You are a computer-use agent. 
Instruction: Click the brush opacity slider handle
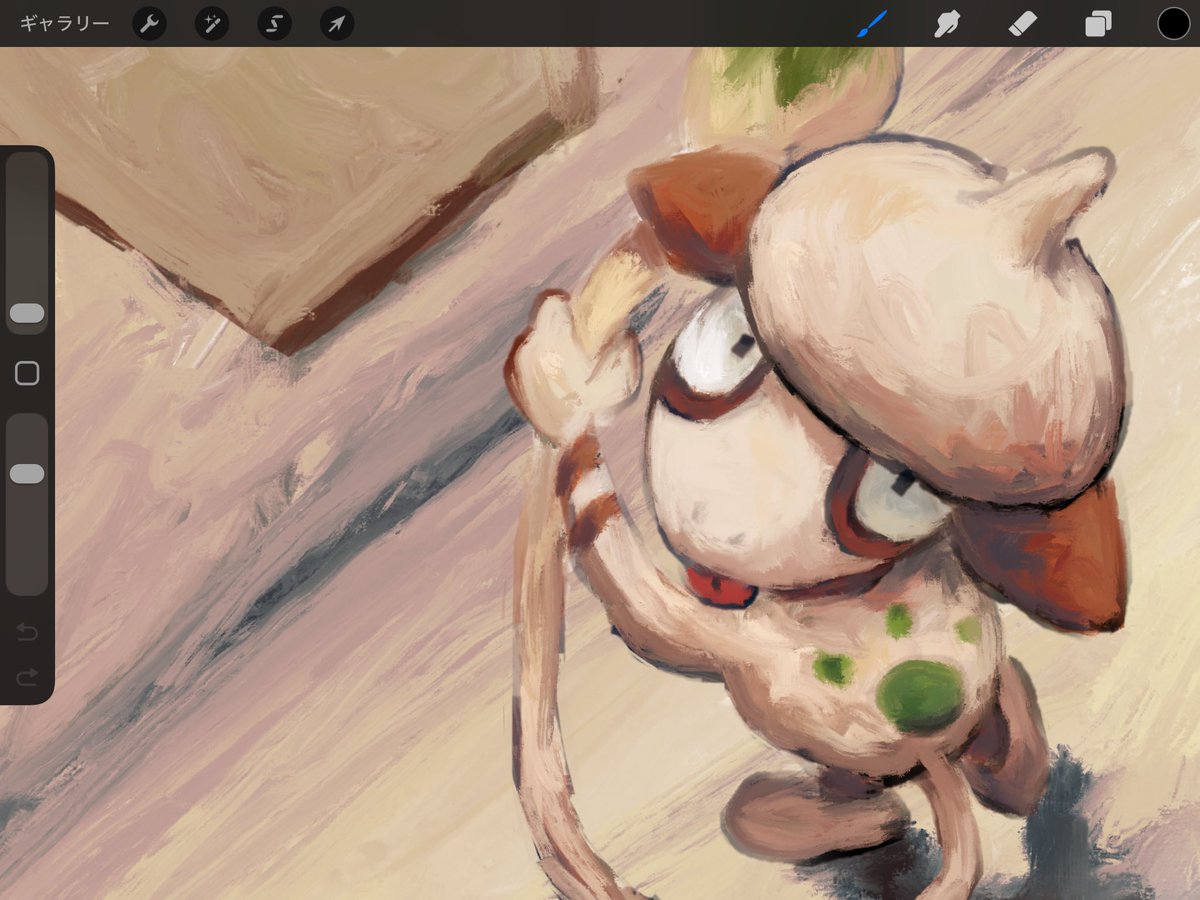point(27,474)
